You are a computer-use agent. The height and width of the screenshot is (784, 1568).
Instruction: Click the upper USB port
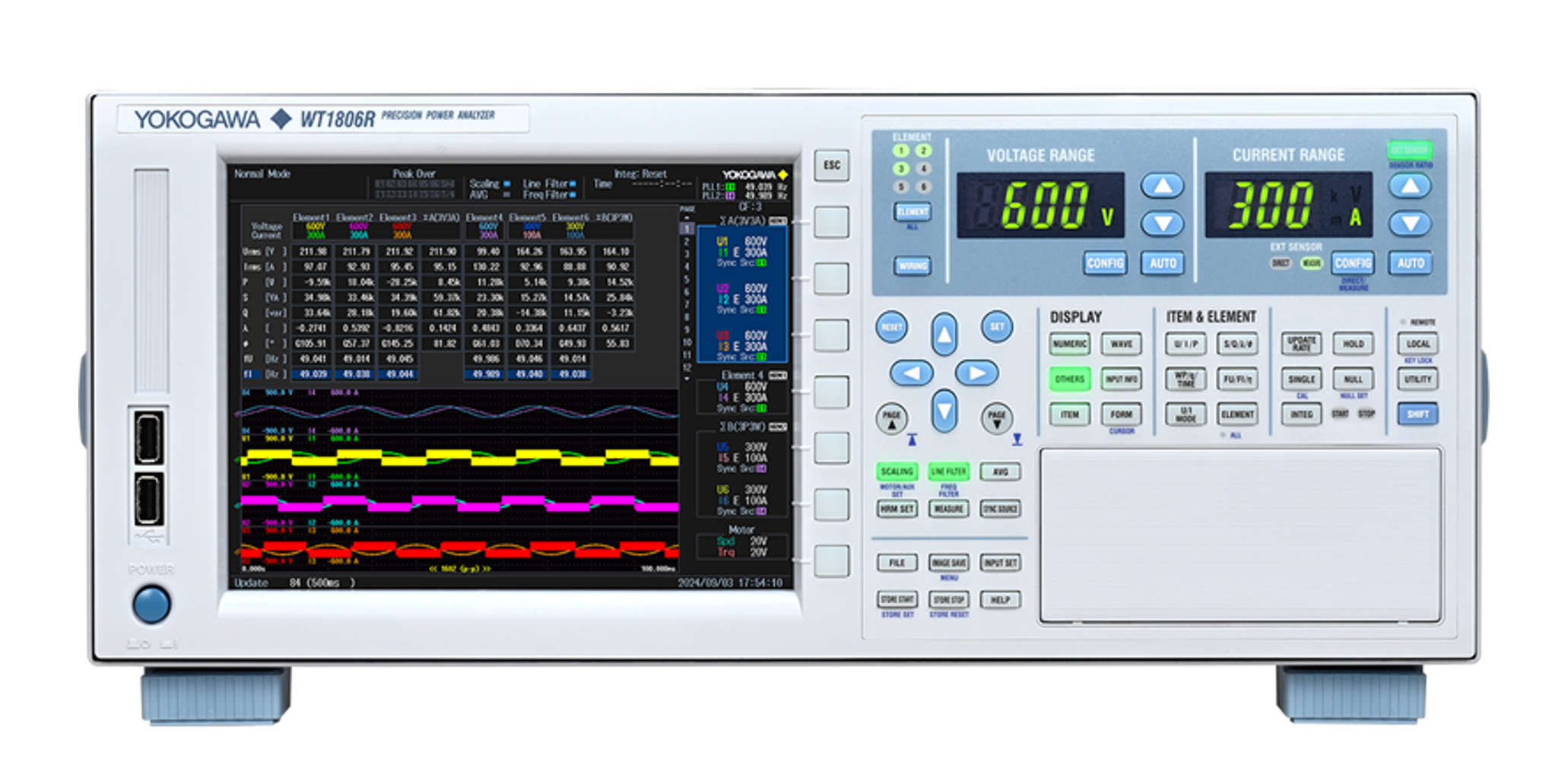click(x=149, y=437)
